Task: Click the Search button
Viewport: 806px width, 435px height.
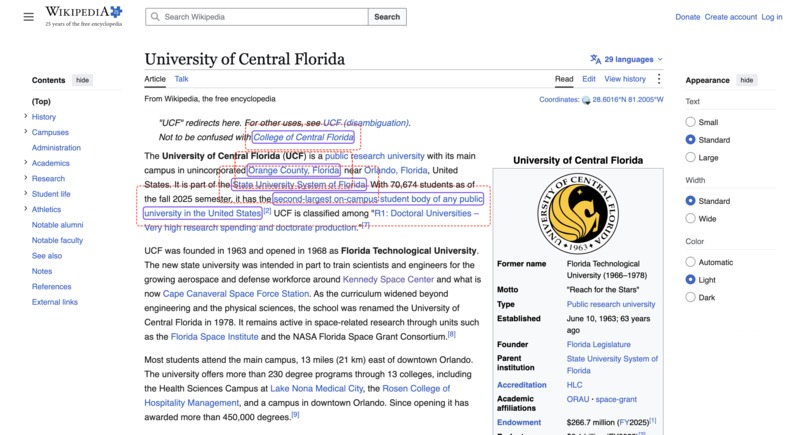Action: tap(387, 17)
